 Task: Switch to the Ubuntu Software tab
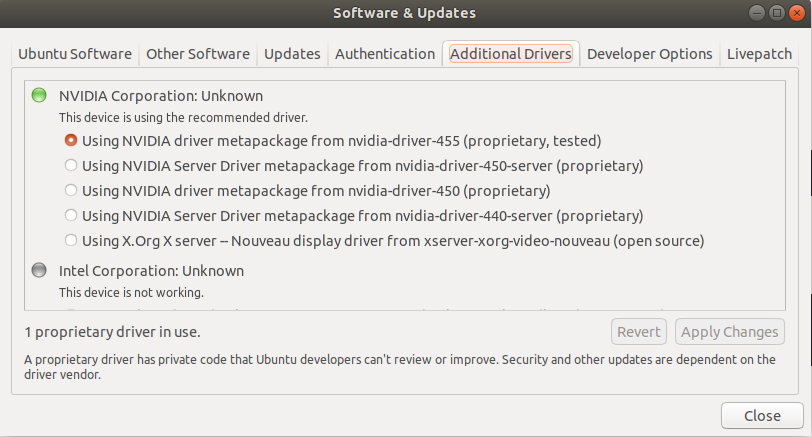coord(75,54)
